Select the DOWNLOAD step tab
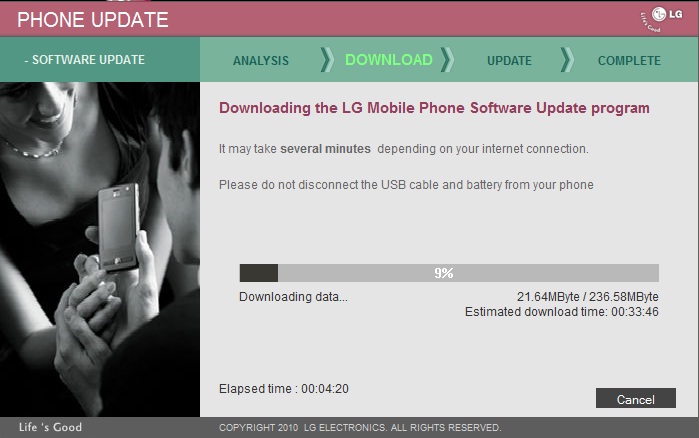 tap(389, 60)
